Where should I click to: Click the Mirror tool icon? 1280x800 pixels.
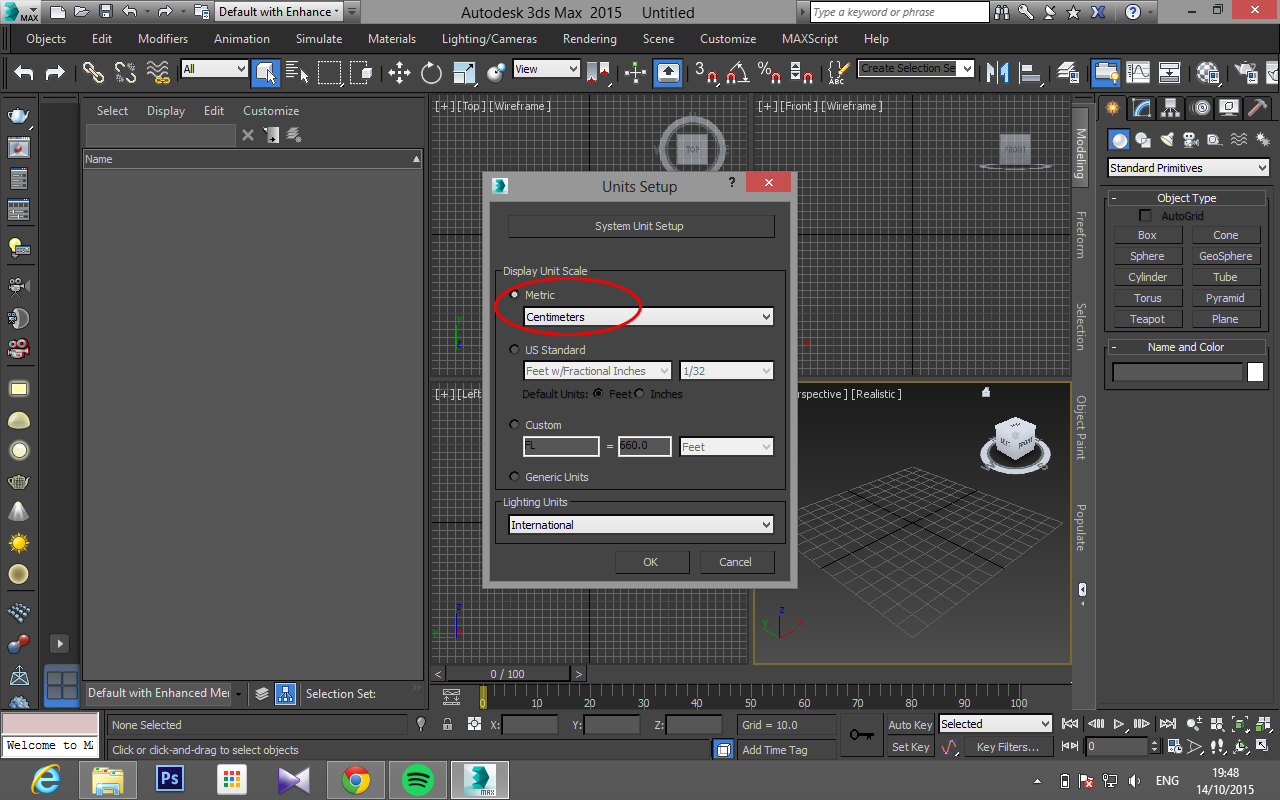coord(997,72)
